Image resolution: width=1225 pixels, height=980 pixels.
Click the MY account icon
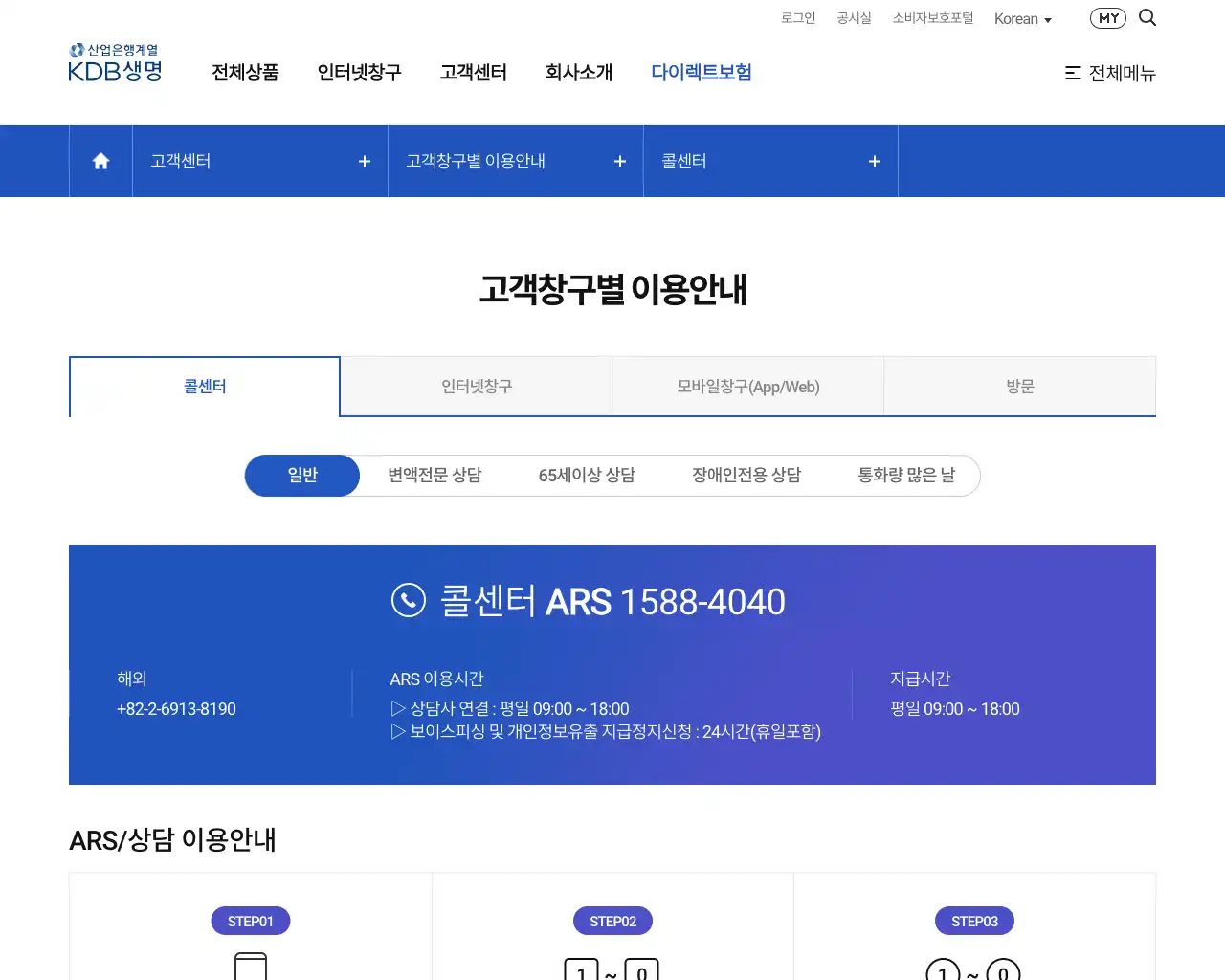click(1107, 17)
